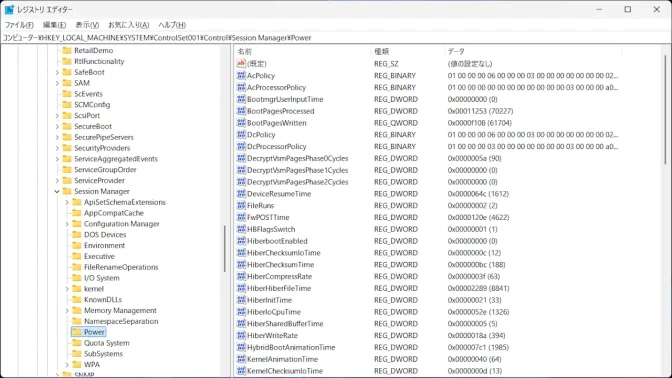
Task: Click the KnownDLLs folder icon
Action: tap(77, 299)
